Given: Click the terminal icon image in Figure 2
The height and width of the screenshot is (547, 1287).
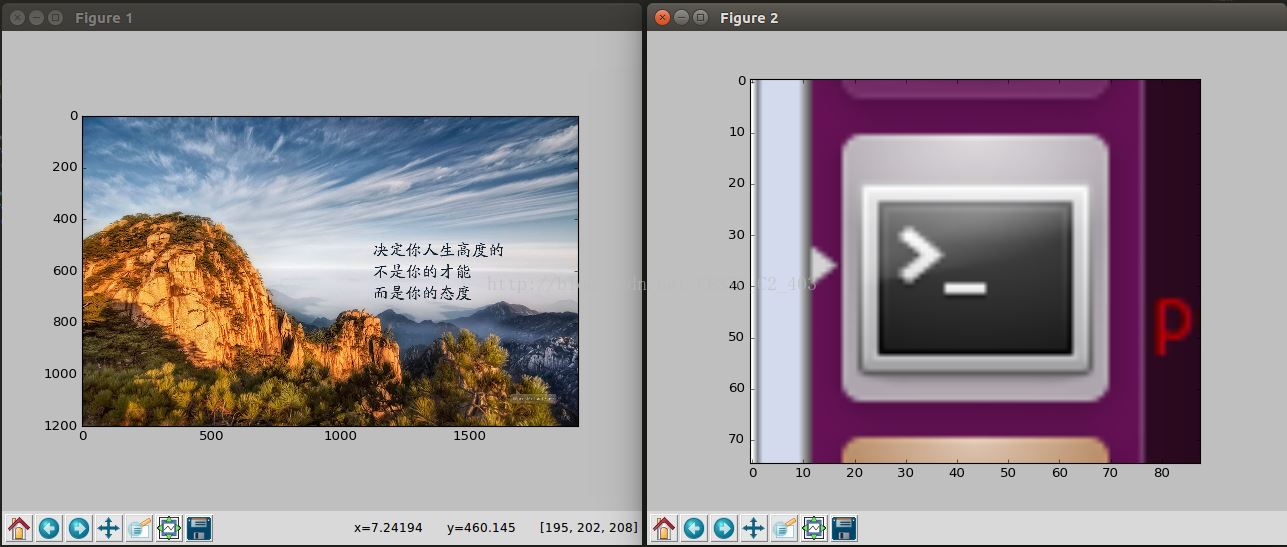Looking at the screenshot, I should point(975,271).
